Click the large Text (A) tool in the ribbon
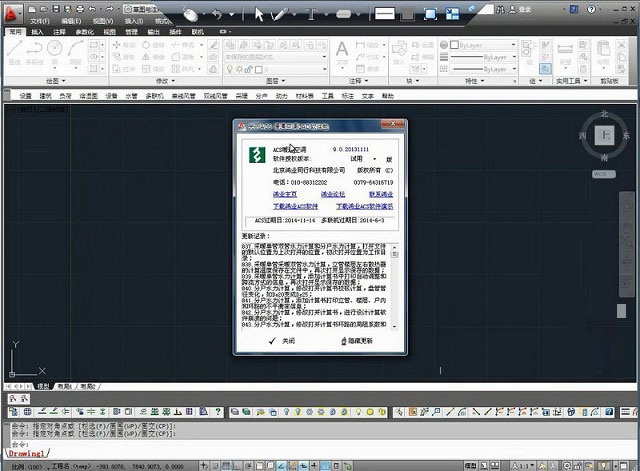The image size is (640, 471). tap(341, 49)
